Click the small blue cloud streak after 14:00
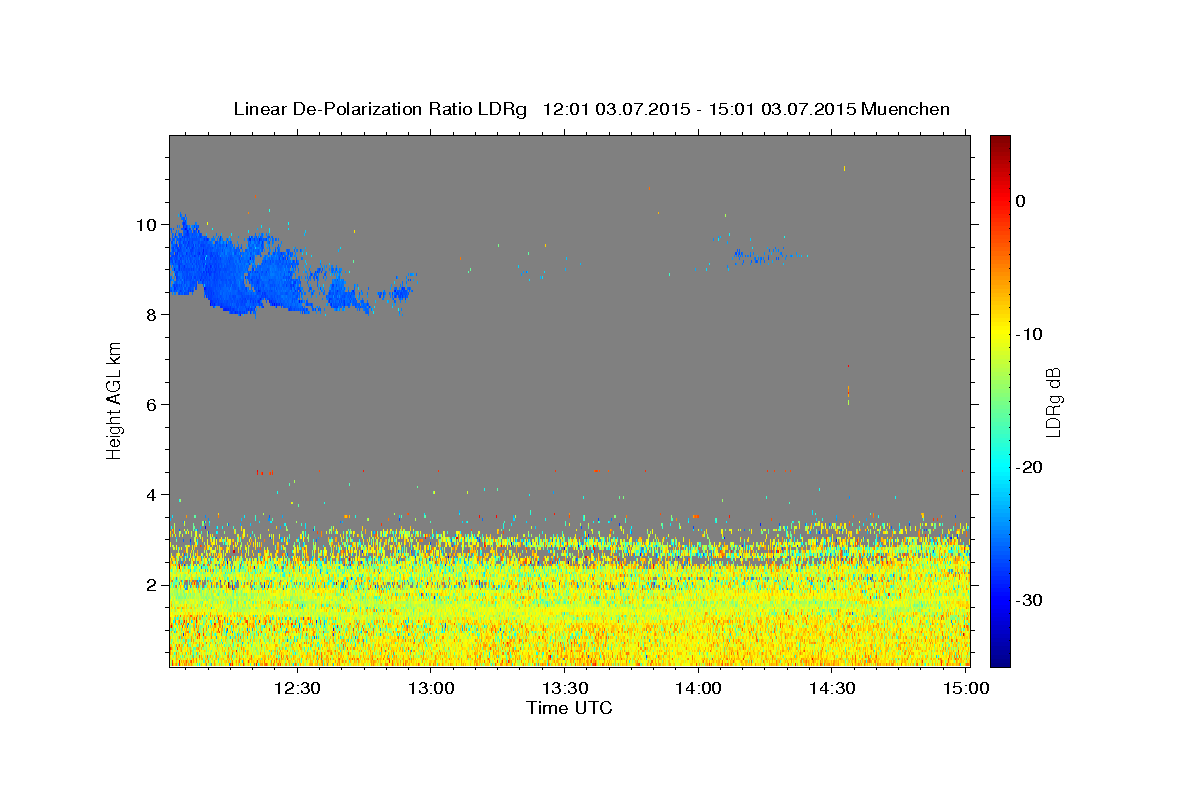1200x800 pixels. [x=765, y=256]
